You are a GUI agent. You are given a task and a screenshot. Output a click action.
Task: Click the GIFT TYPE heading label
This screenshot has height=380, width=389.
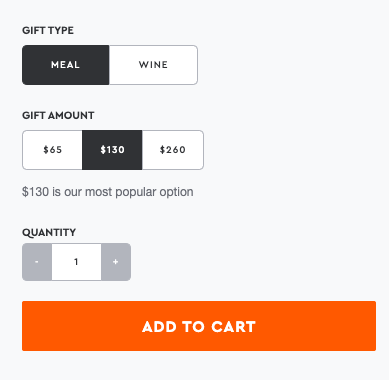(48, 30)
